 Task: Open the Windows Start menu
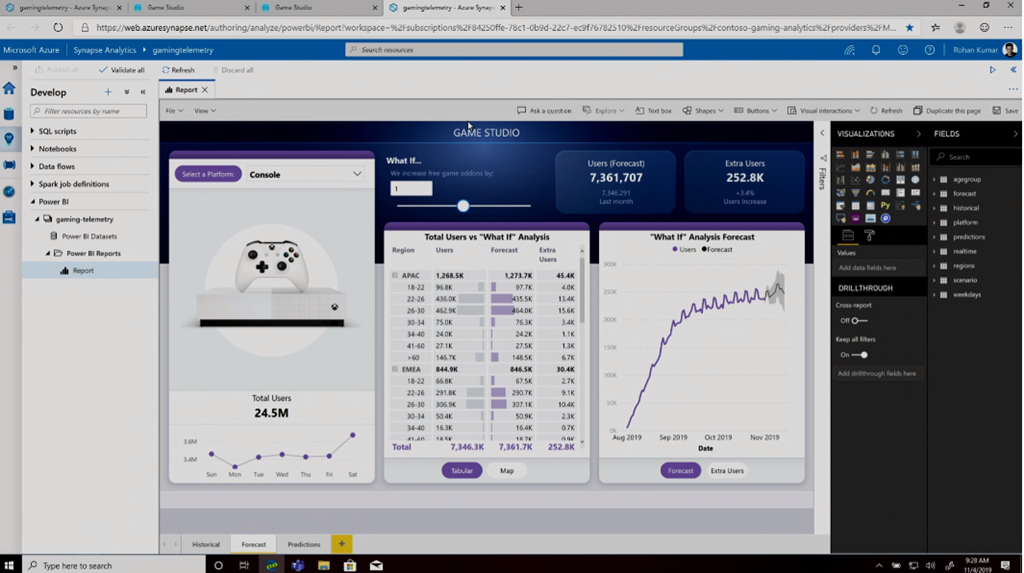click(x=9, y=565)
